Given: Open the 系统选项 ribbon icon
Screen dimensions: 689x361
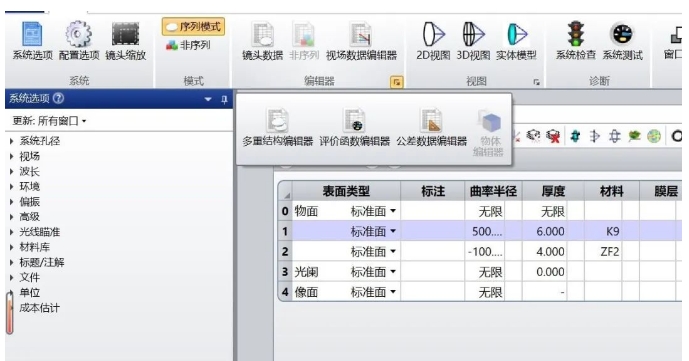Looking at the screenshot, I should [33, 41].
